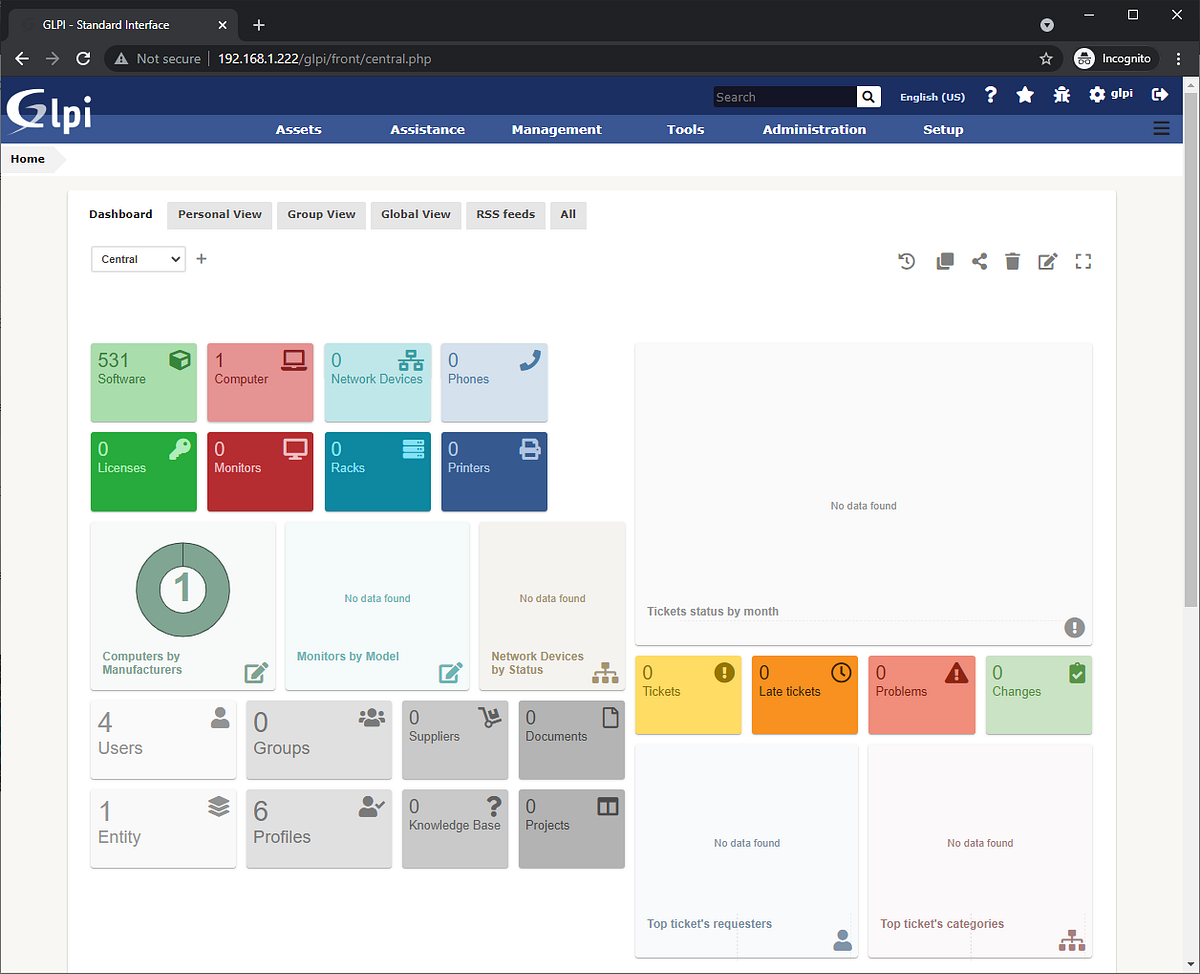Clone the current dashboard
1200x974 pixels.
[944, 261]
